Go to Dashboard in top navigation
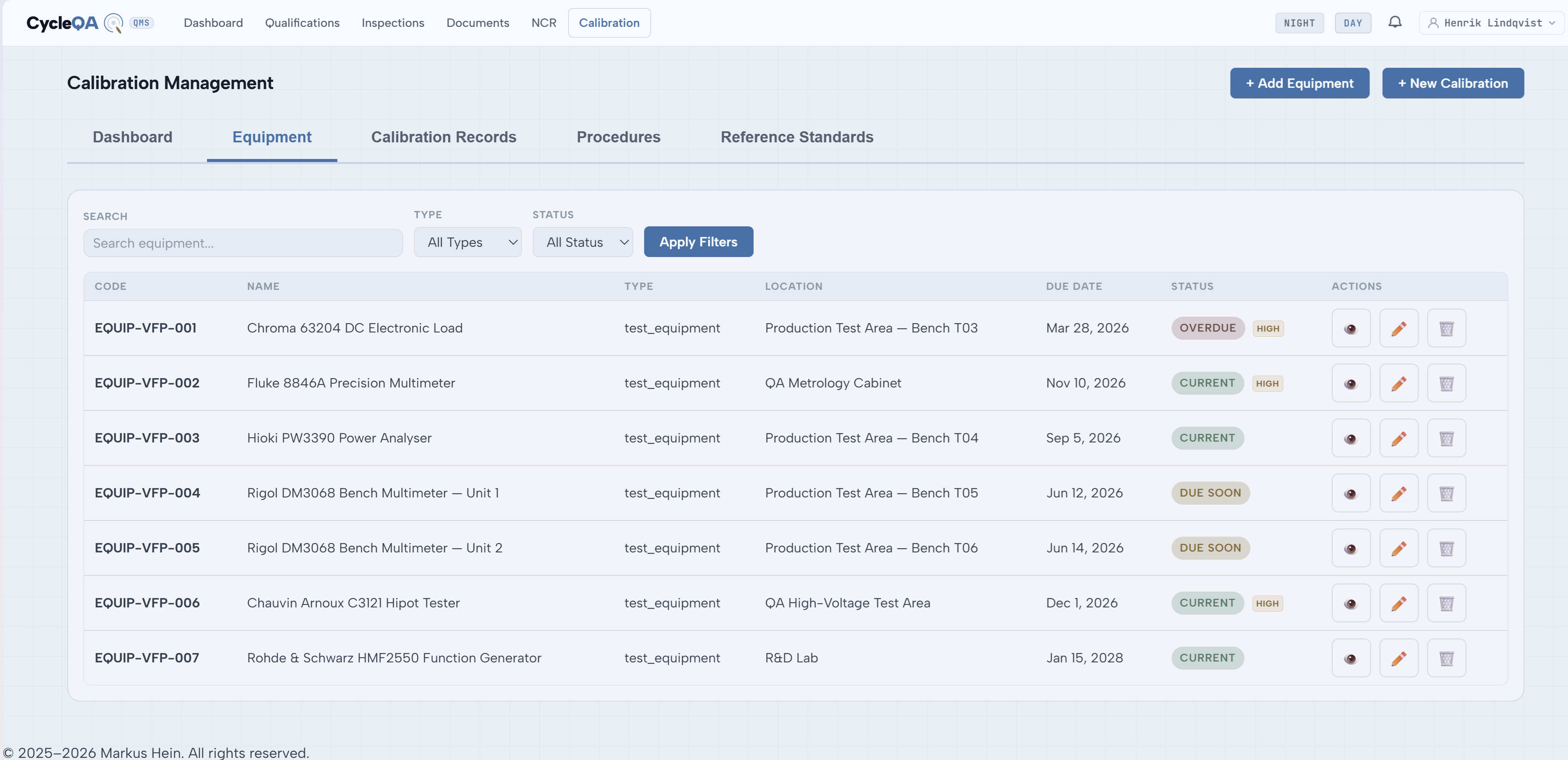Screen dimensions: 1568x760 tap(213, 23)
